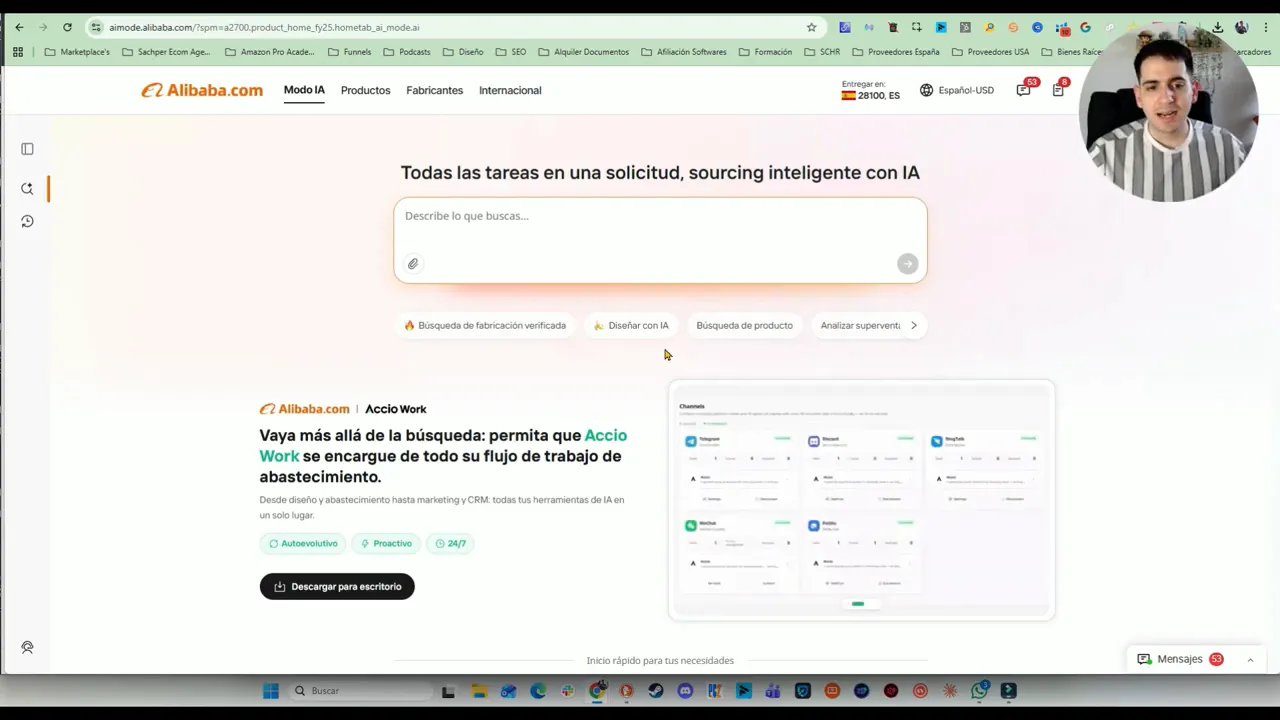Open the Afiliación Softwares bookmark folder
Viewport: 1280px width, 720px height.
(x=684, y=52)
